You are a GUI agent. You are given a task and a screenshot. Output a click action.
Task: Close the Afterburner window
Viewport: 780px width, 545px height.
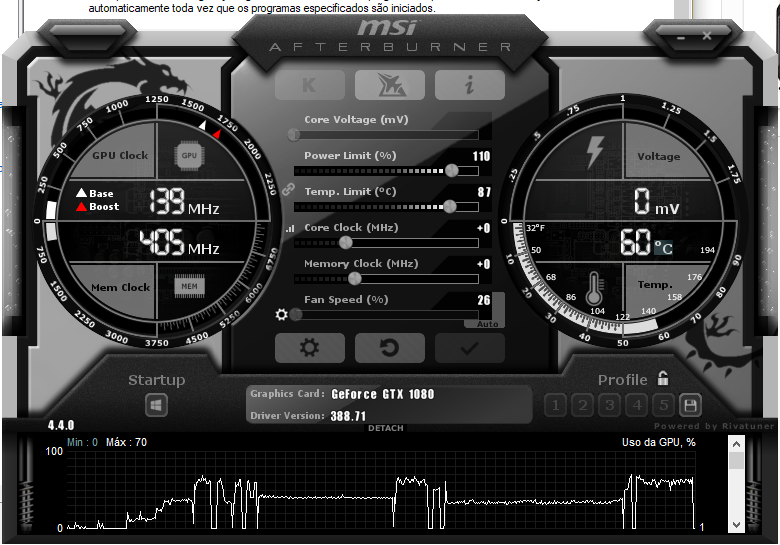(707, 36)
